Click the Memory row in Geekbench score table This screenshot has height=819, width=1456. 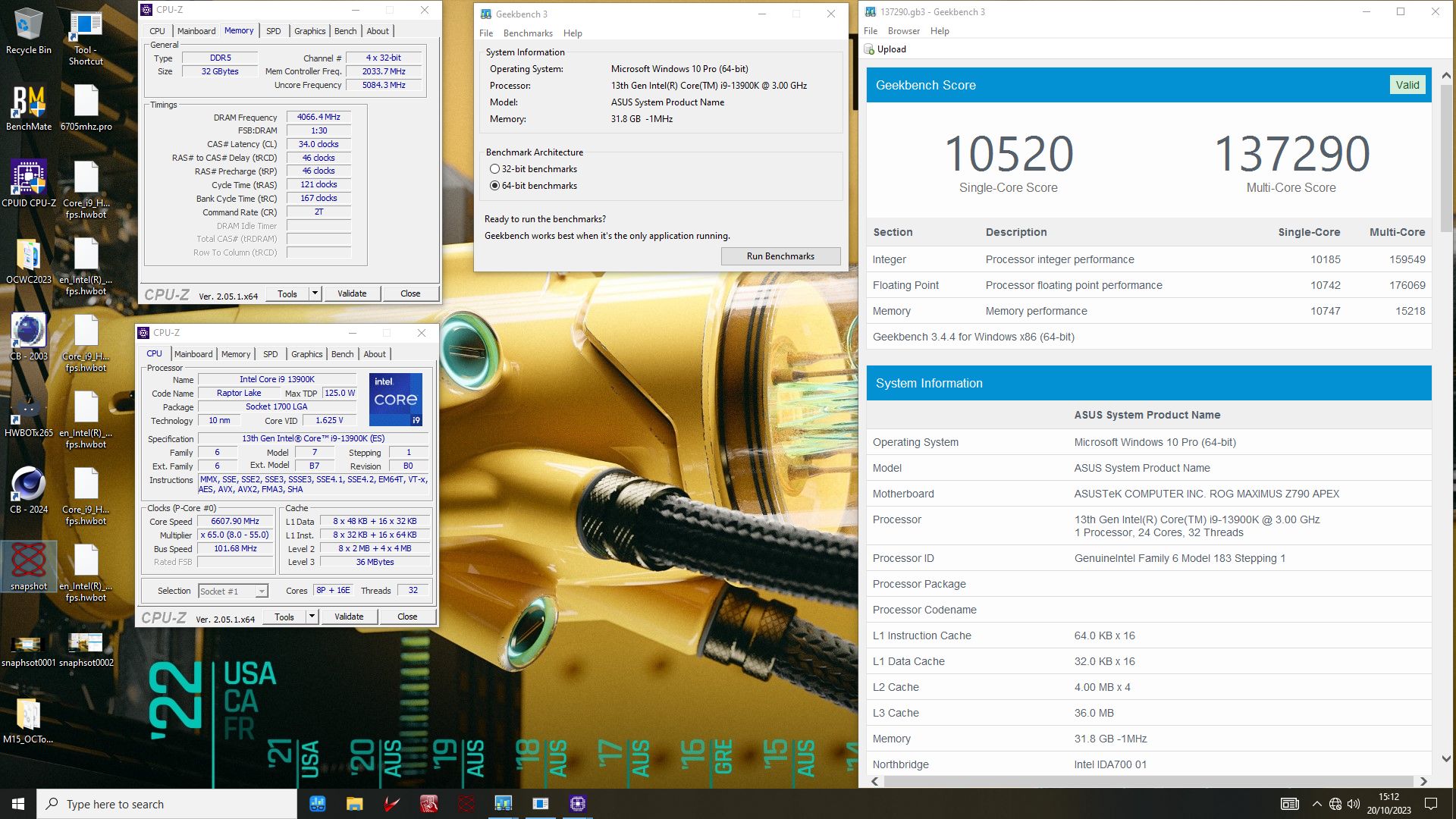click(x=1149, y=311)
